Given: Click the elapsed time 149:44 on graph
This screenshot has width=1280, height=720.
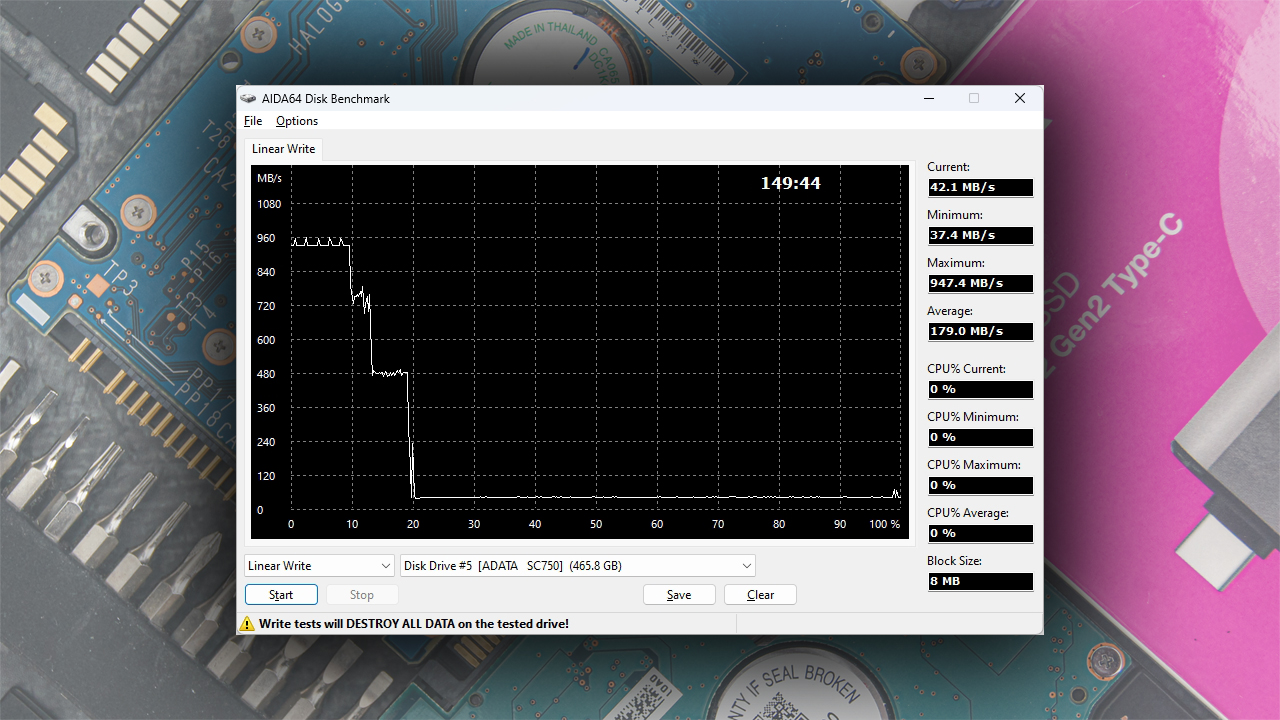Looking at the screenshot, I should [x=790, y=183].
